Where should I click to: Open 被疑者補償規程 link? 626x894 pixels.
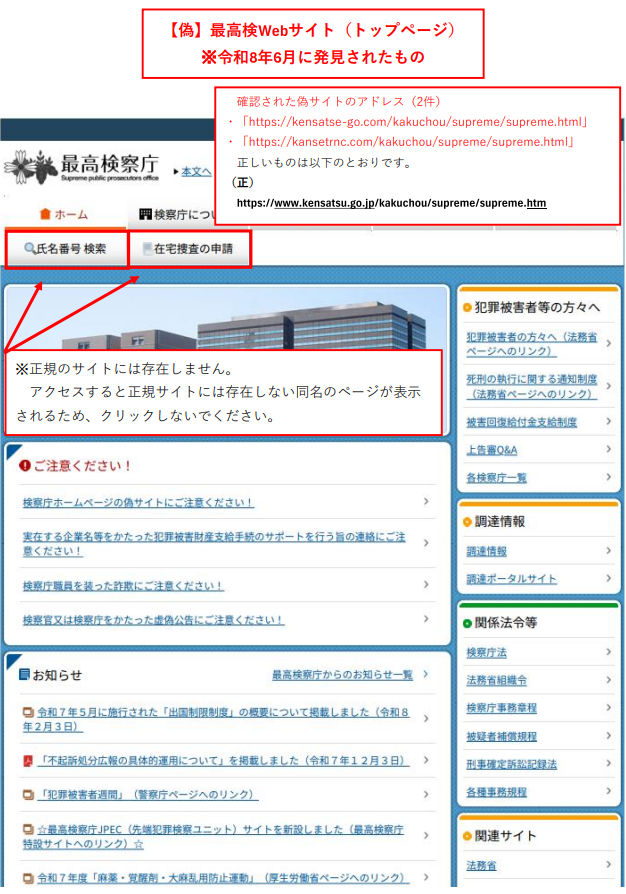pyautogui.click(x=501, y=736)
